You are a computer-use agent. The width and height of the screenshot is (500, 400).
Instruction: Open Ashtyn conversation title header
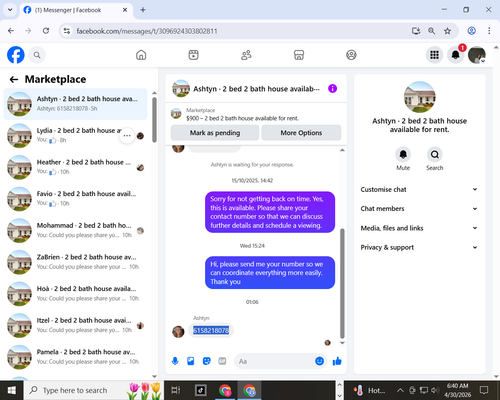tap(256, 89)
